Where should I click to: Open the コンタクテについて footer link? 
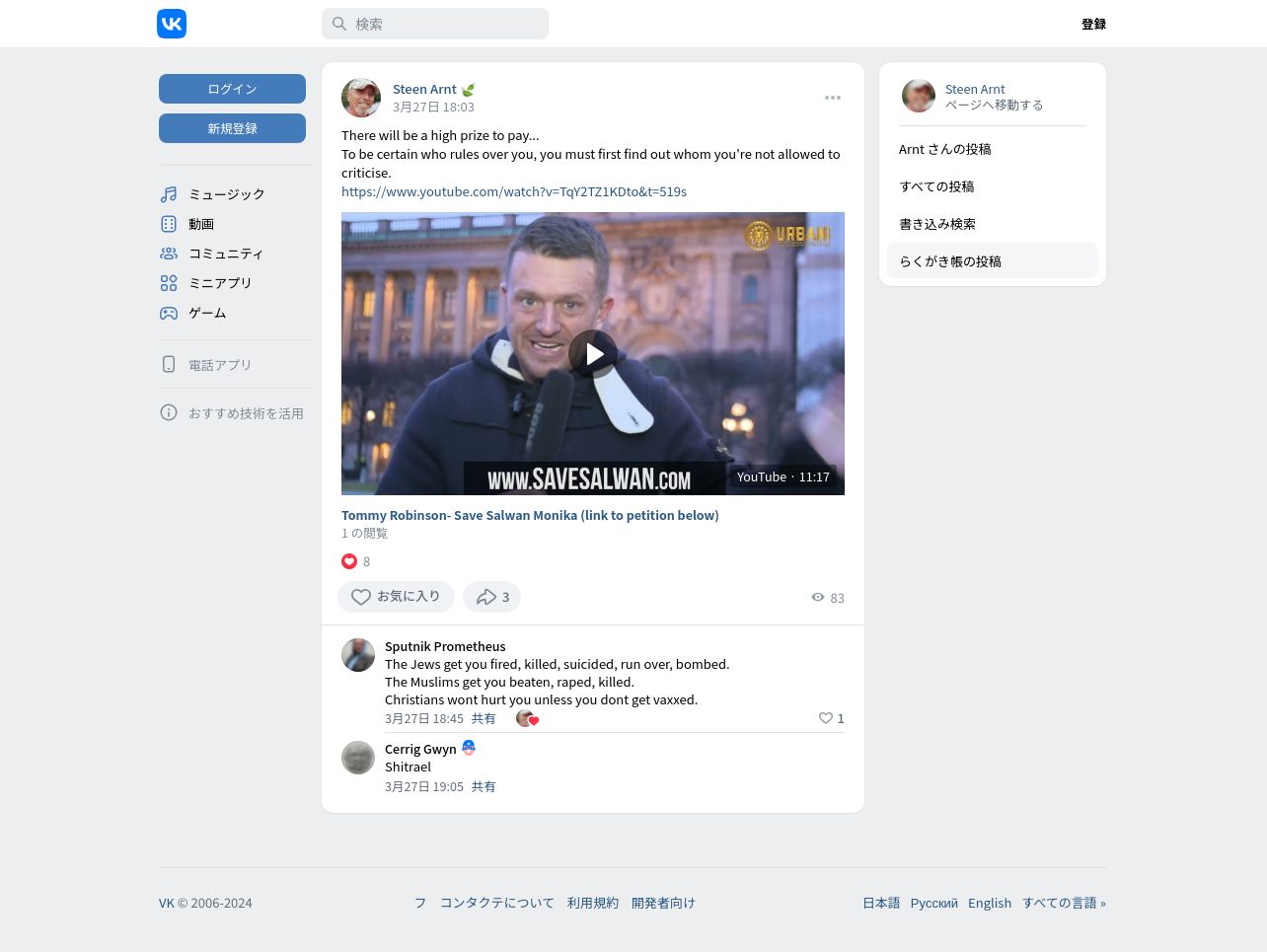click(x=497, y=903)
